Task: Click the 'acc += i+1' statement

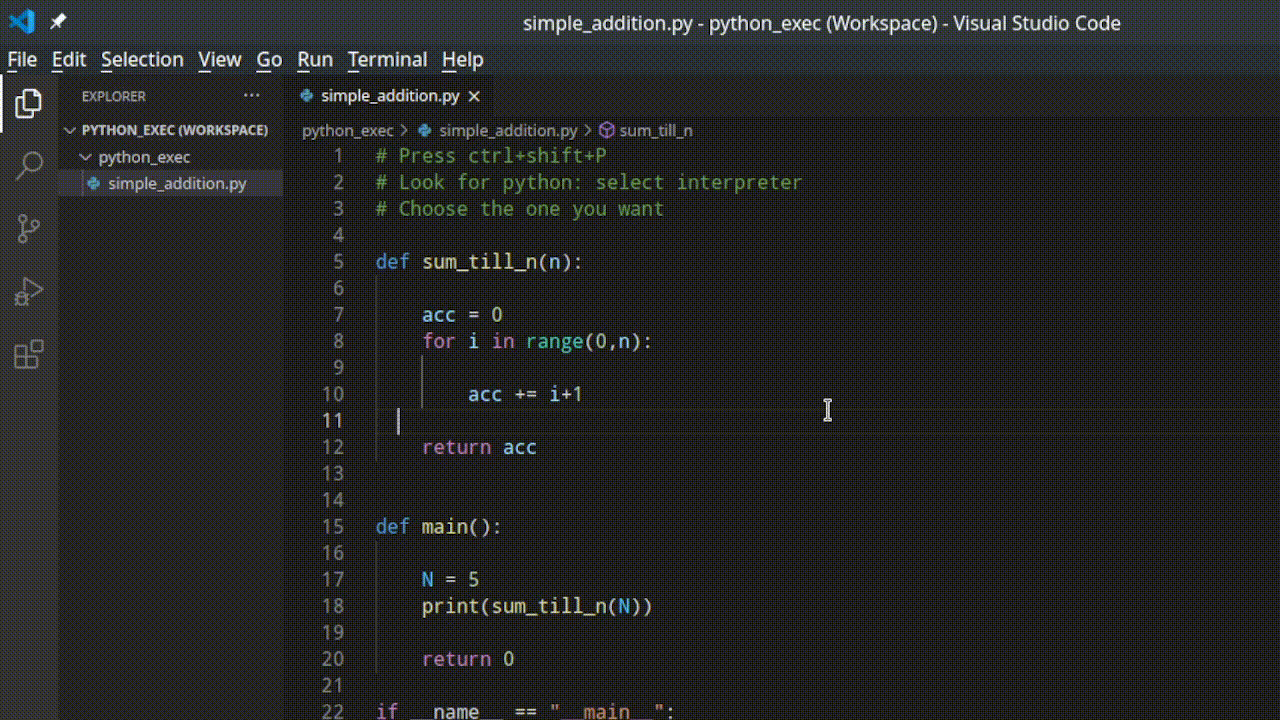Action: point(525,394)
